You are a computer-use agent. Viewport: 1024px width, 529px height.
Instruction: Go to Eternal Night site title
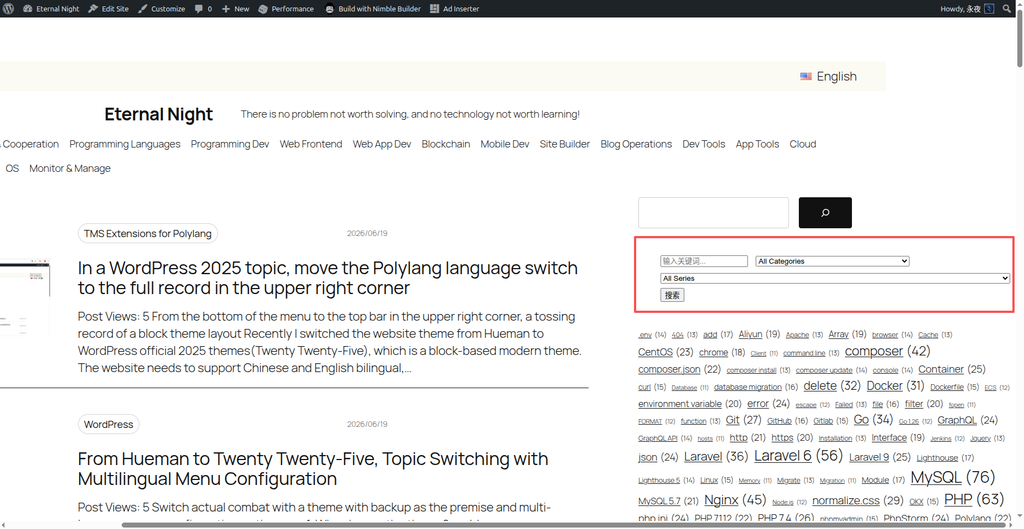(x=159, y=114)
